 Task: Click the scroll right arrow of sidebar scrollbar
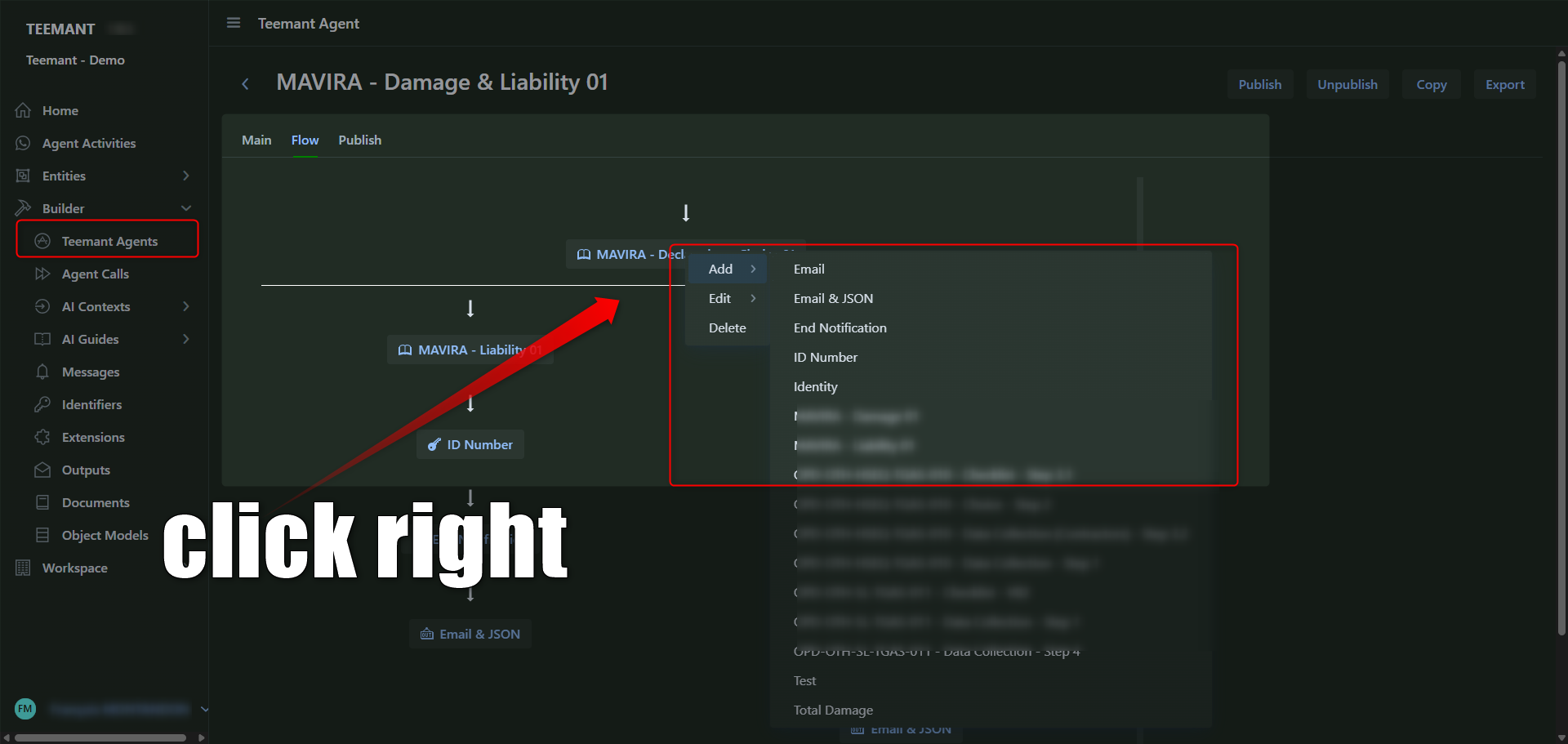201,737
